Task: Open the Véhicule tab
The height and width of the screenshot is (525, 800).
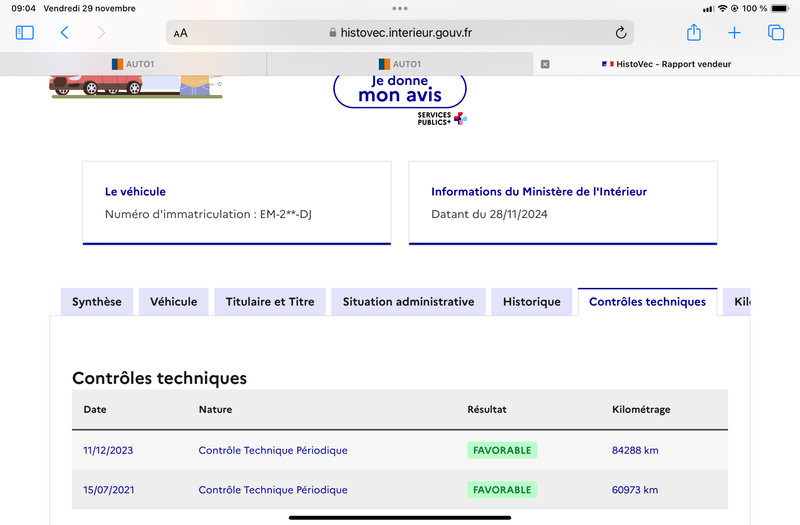Action: tap(173, 302)
